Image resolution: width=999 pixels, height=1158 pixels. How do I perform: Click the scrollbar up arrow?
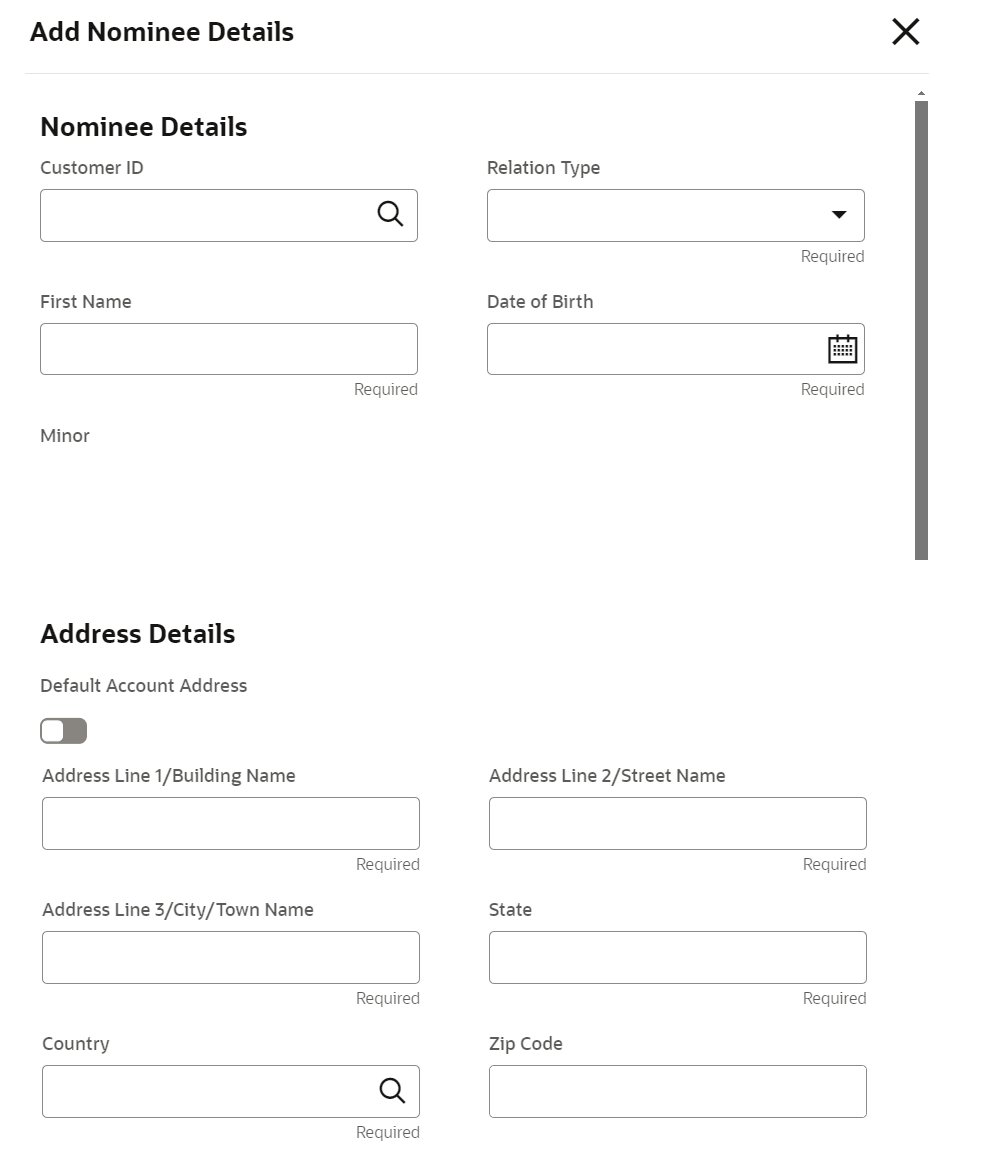click(x=921, y=93)
